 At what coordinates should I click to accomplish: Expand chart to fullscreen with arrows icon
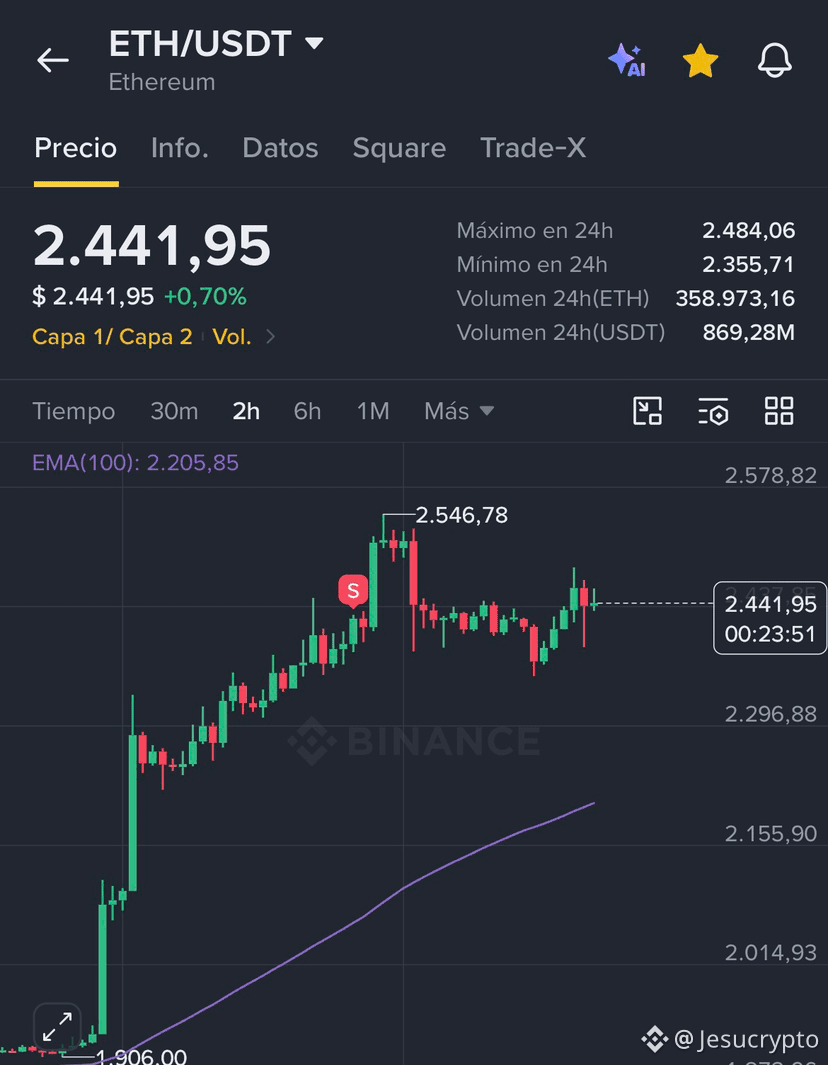click(57, 1027)
